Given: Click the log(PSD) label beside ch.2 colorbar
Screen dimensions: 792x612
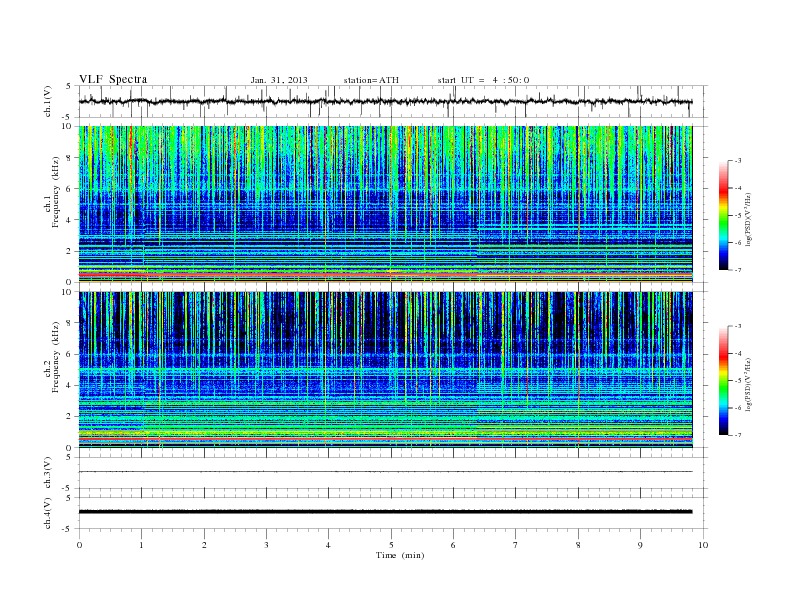Looking at the screenshot, I should [748, 384].
